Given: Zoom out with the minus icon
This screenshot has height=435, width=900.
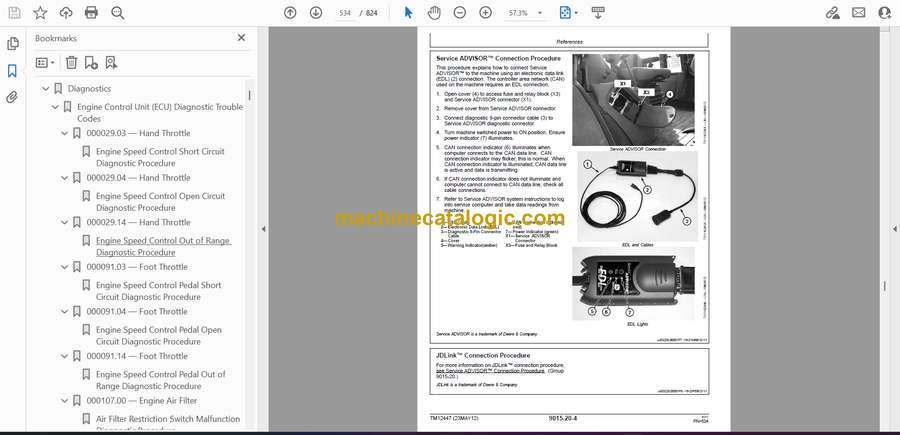Looking at the screenshot, I should (460, 13).
